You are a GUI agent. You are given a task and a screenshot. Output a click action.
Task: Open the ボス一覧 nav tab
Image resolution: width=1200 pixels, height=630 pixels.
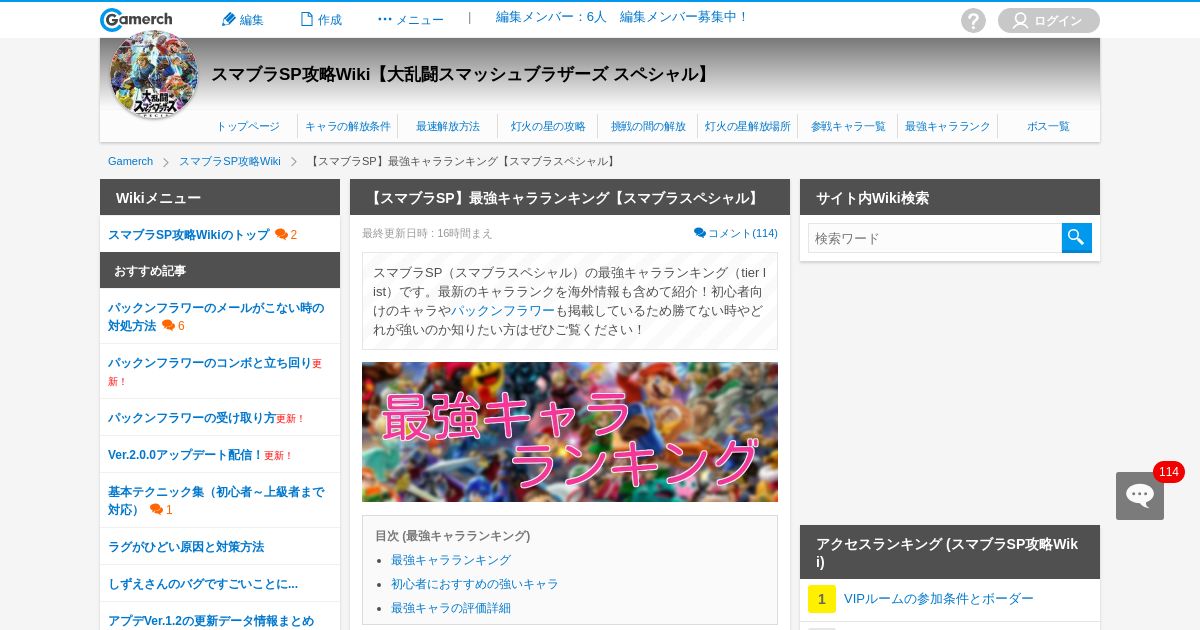[1048, 126]
